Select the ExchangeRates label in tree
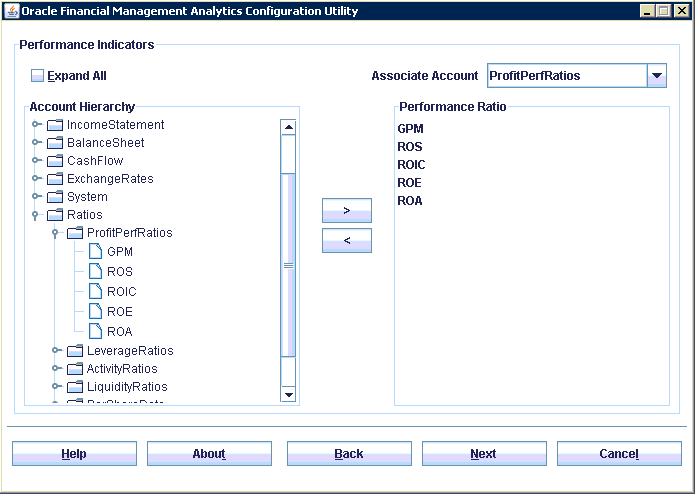This screenshot has width=695, height=494. [110, 179]
